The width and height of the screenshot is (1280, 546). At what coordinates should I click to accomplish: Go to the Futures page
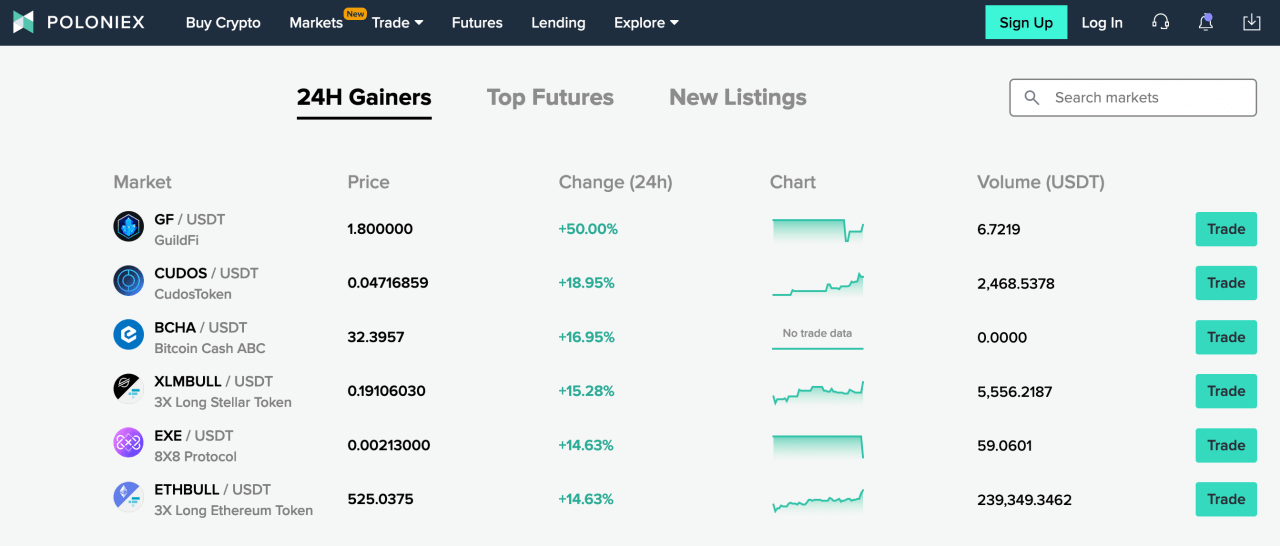[x=477, y=22]
